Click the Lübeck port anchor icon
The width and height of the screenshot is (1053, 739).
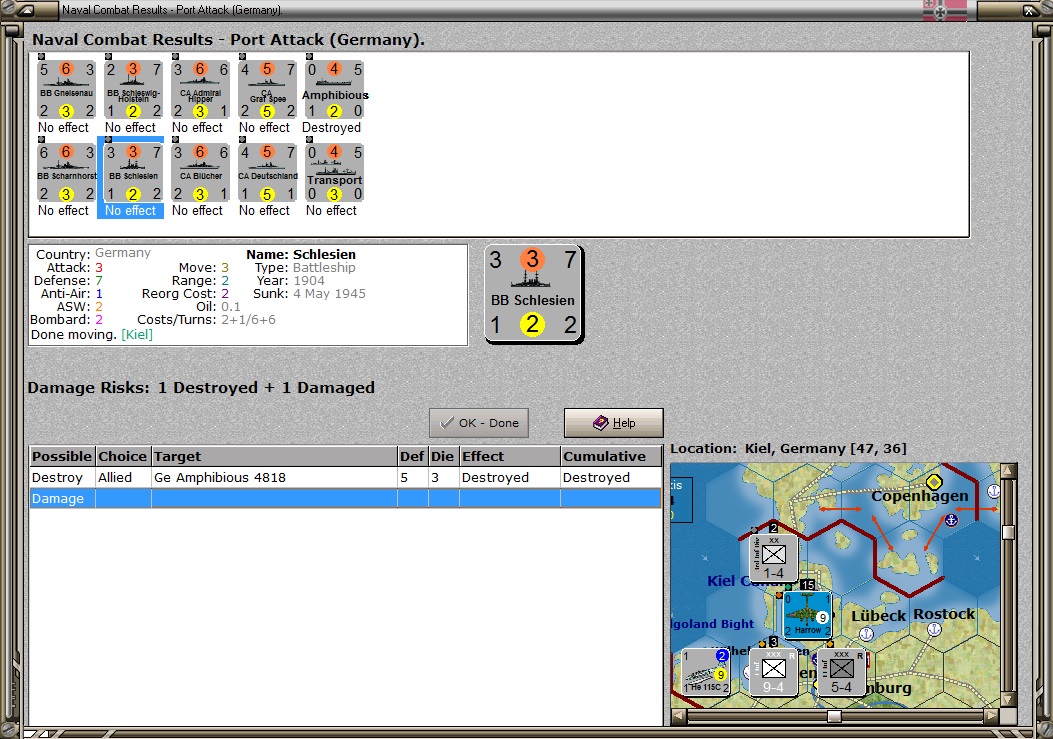click(x=866, y=634)
